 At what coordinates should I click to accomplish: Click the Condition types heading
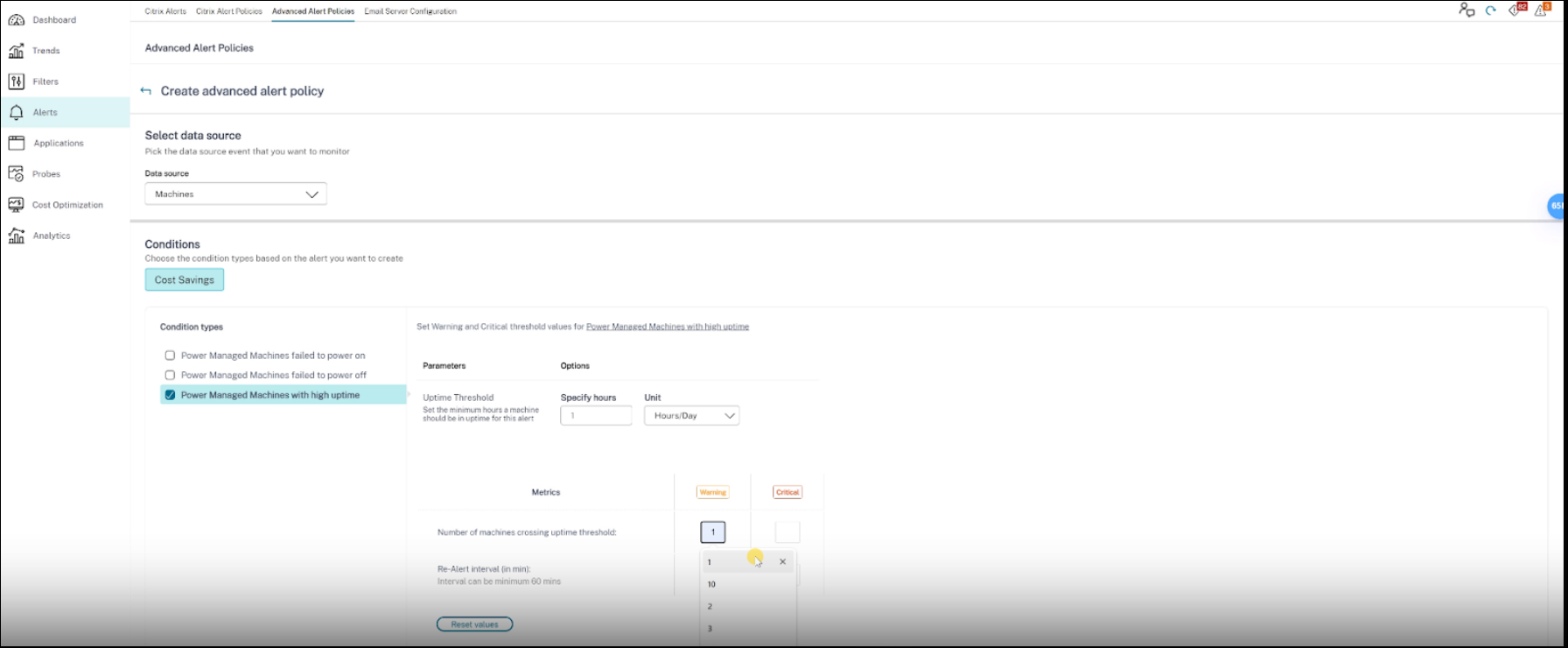click(192, 327)
